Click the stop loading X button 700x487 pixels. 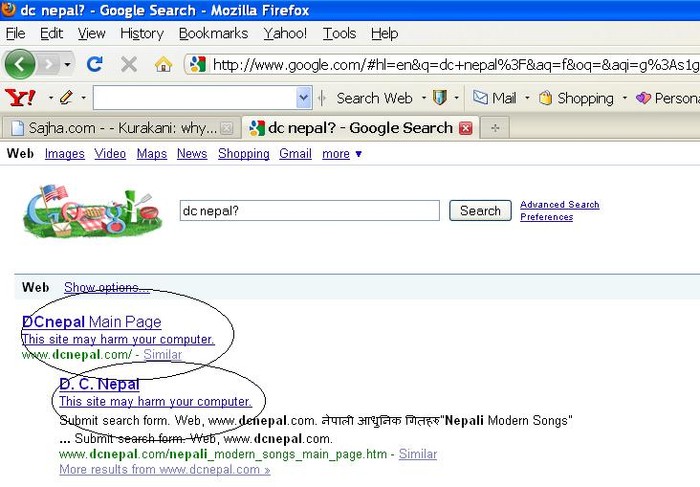point(129,64)
